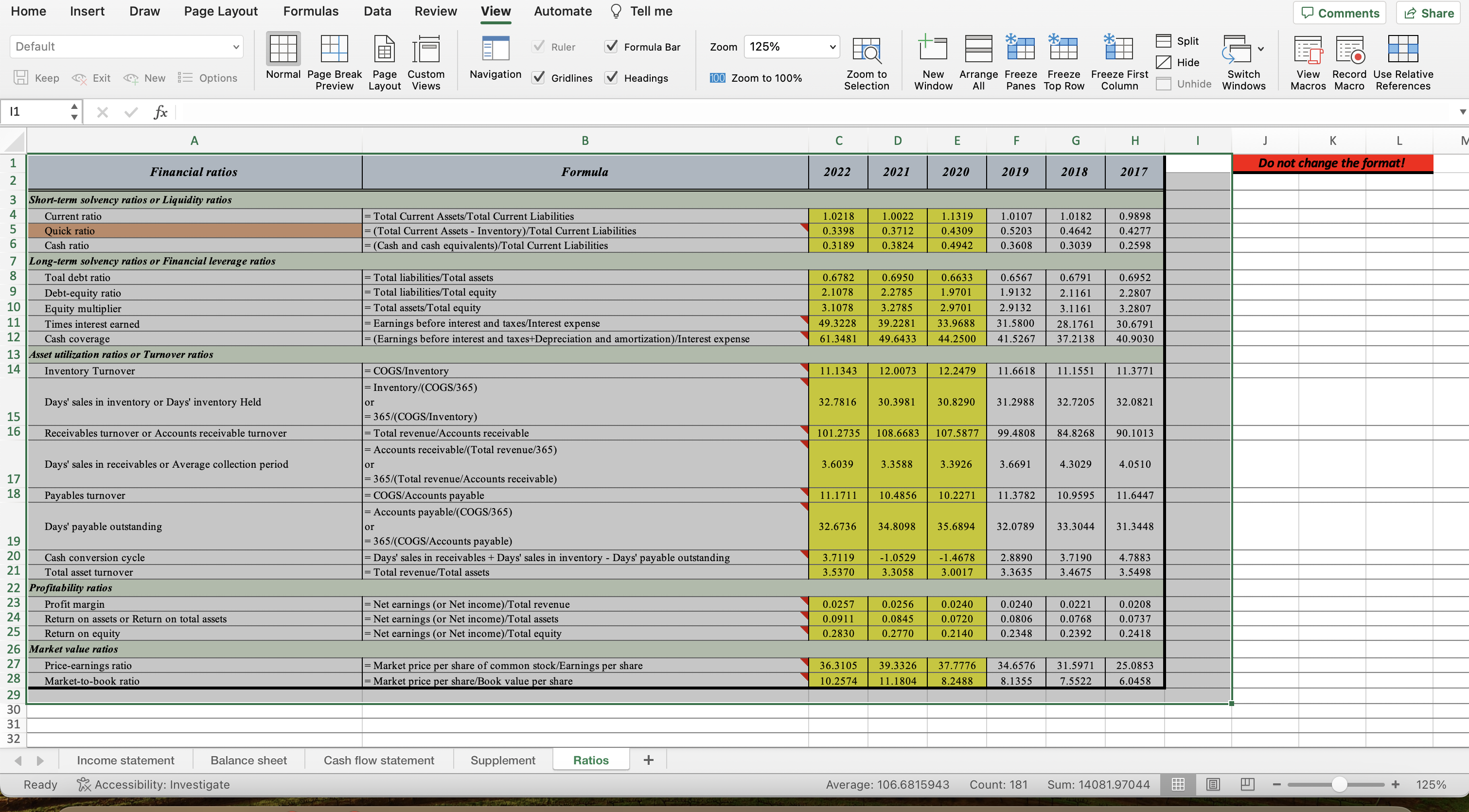Click the Share button

click(1429, 13)
